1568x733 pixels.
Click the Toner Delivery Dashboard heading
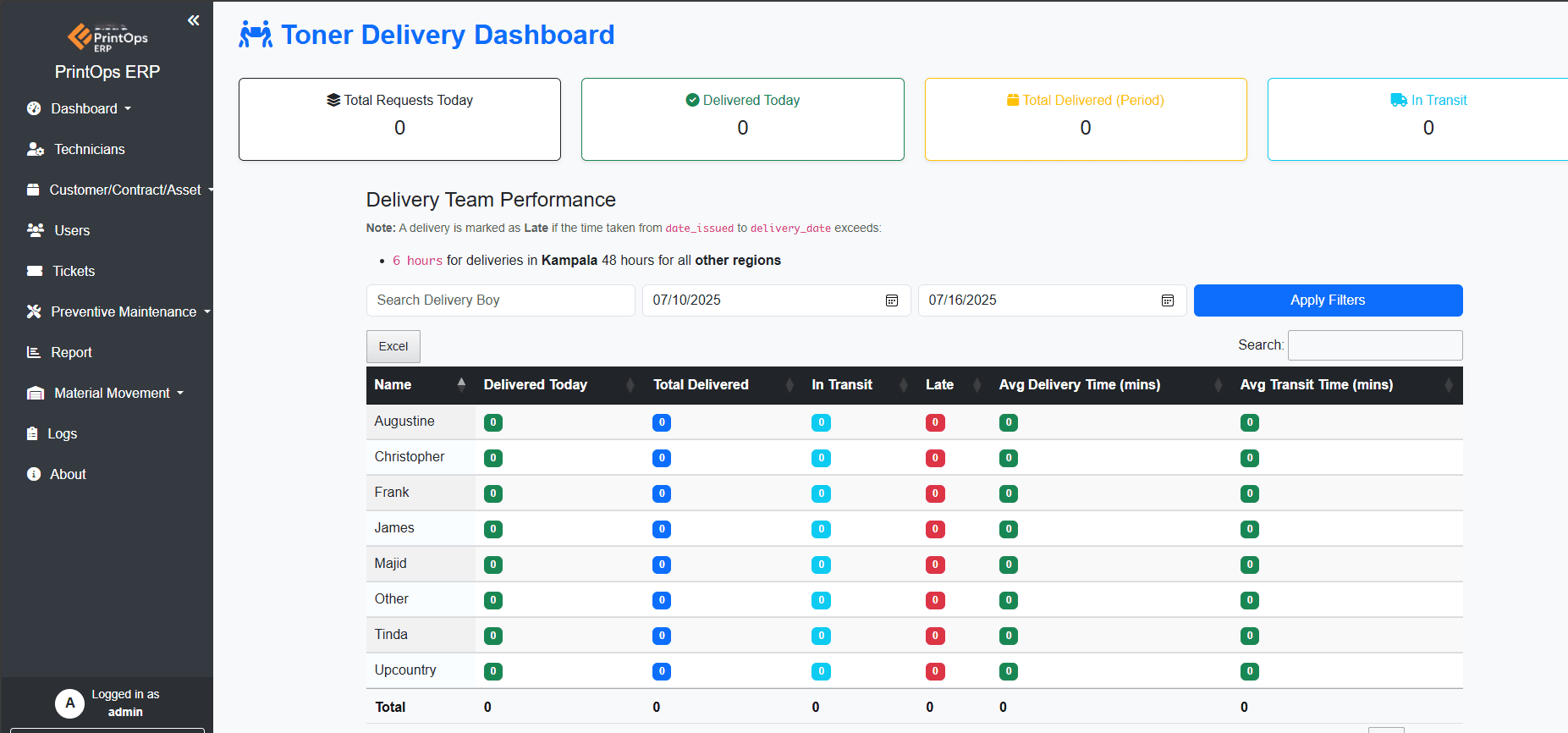[x=448, y=35]
